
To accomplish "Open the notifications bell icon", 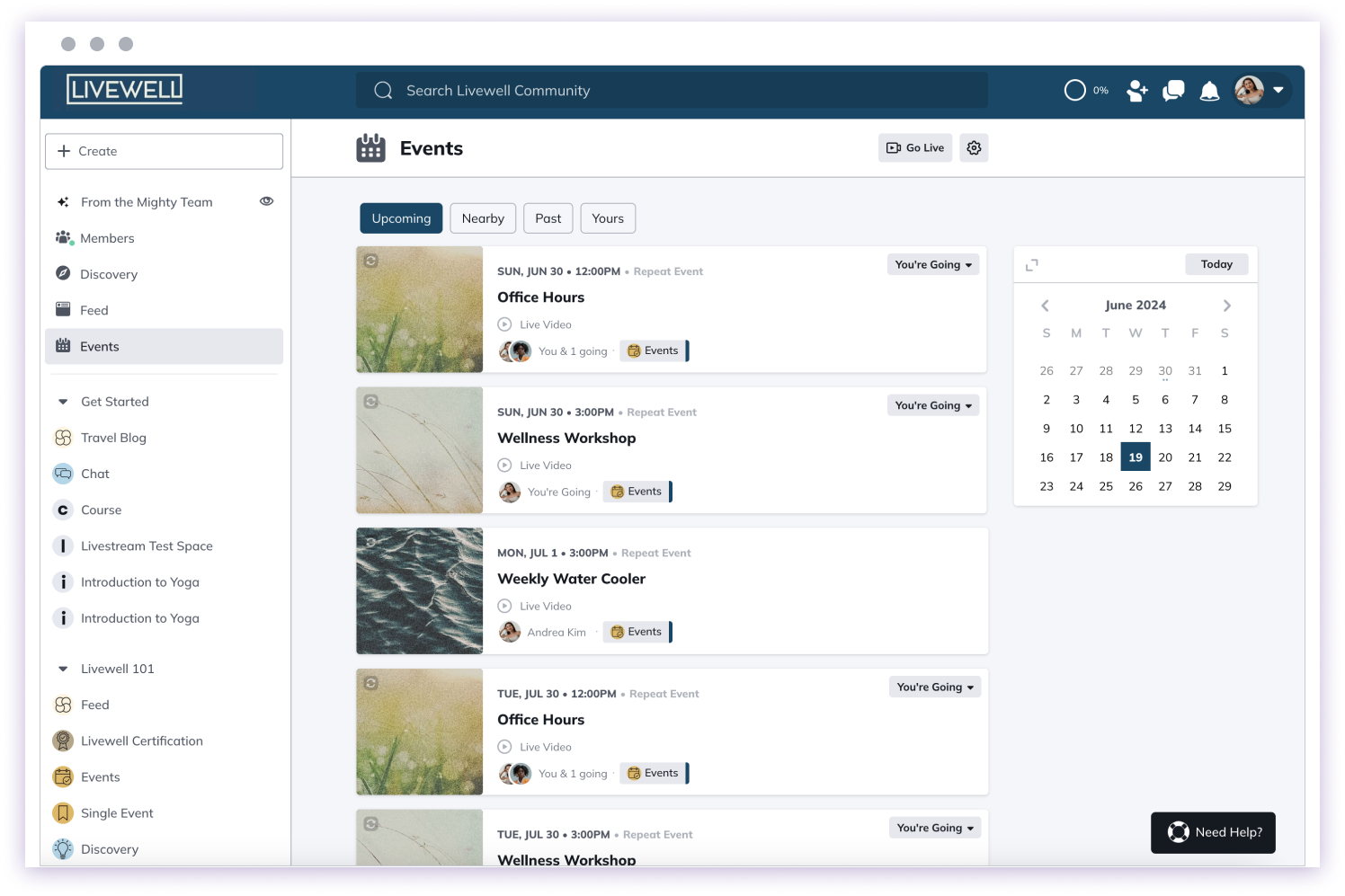I will [1209, 91].
